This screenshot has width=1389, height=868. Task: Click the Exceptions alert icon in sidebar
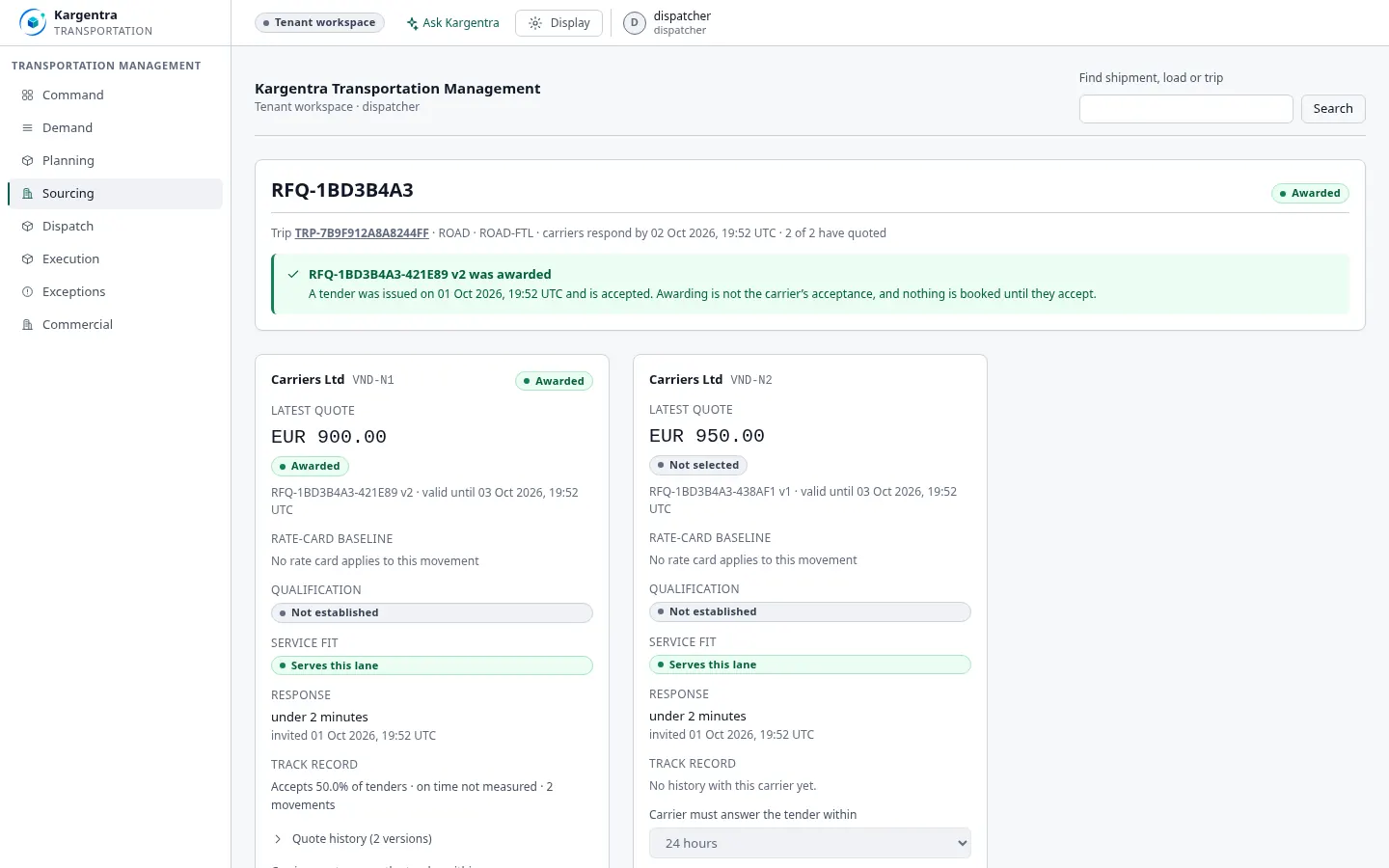27,292
